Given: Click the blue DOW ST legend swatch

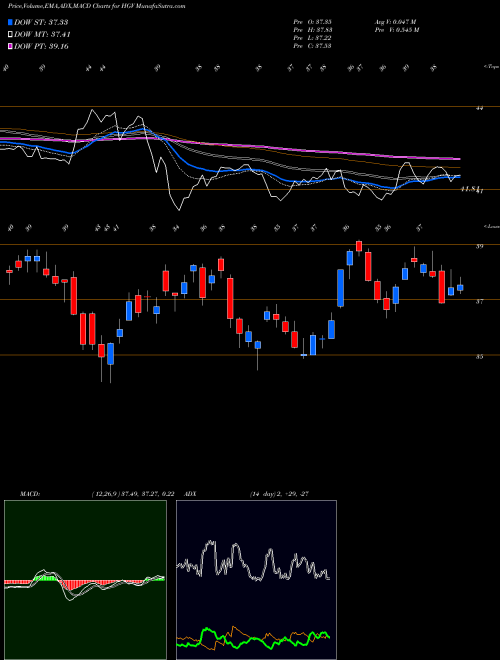Looking at the screenshot, I should (11, 22).
